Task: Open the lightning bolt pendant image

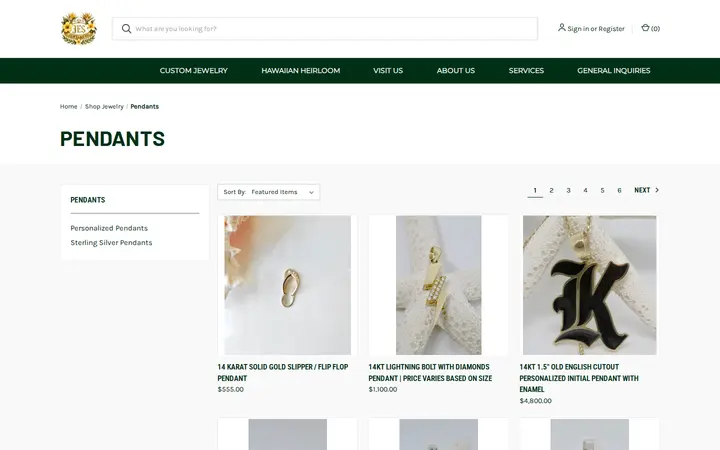Action: pos(439,285)
